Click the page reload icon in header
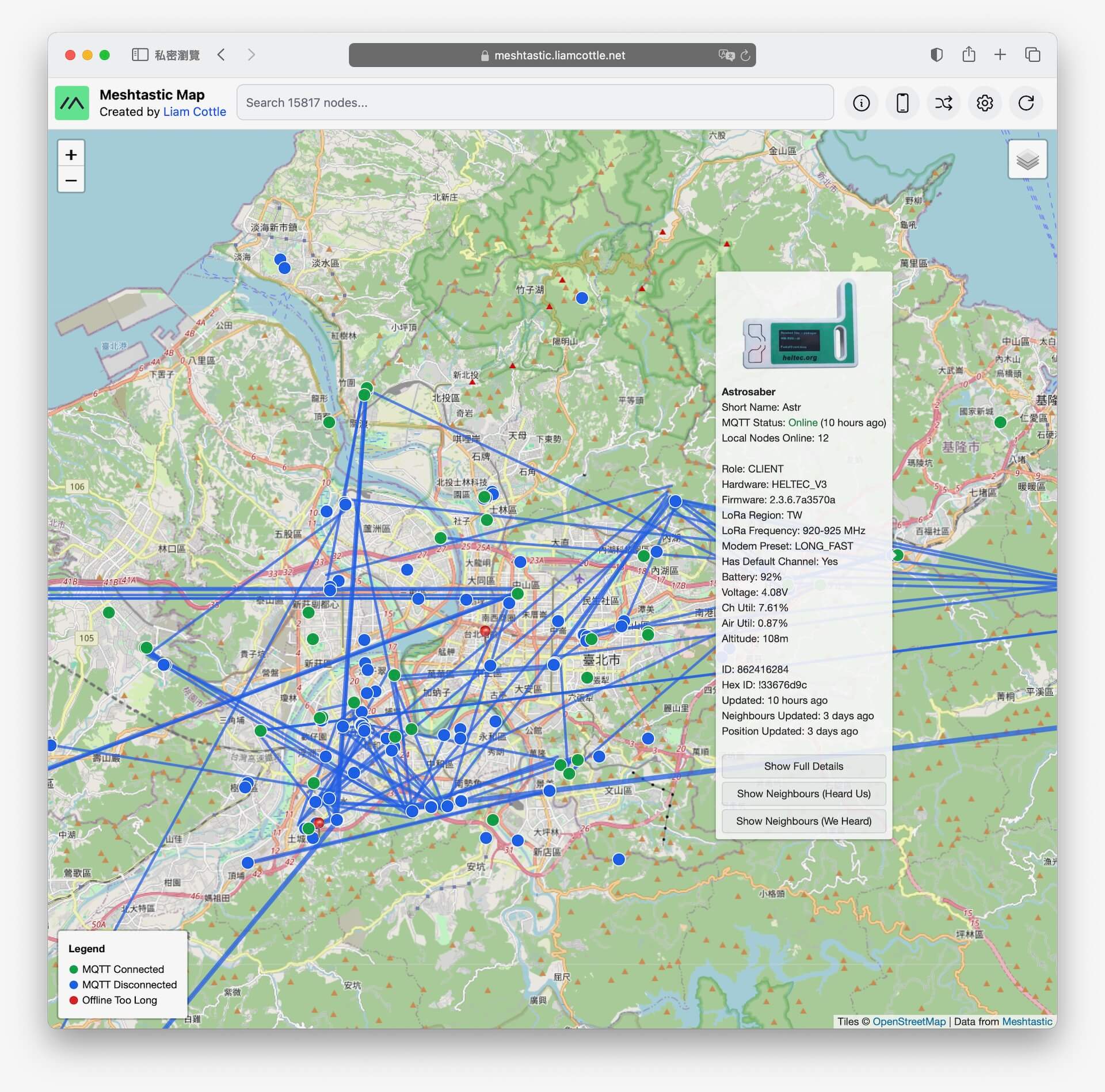This screenshot has height=1092, width=1105. [1026, 103]
